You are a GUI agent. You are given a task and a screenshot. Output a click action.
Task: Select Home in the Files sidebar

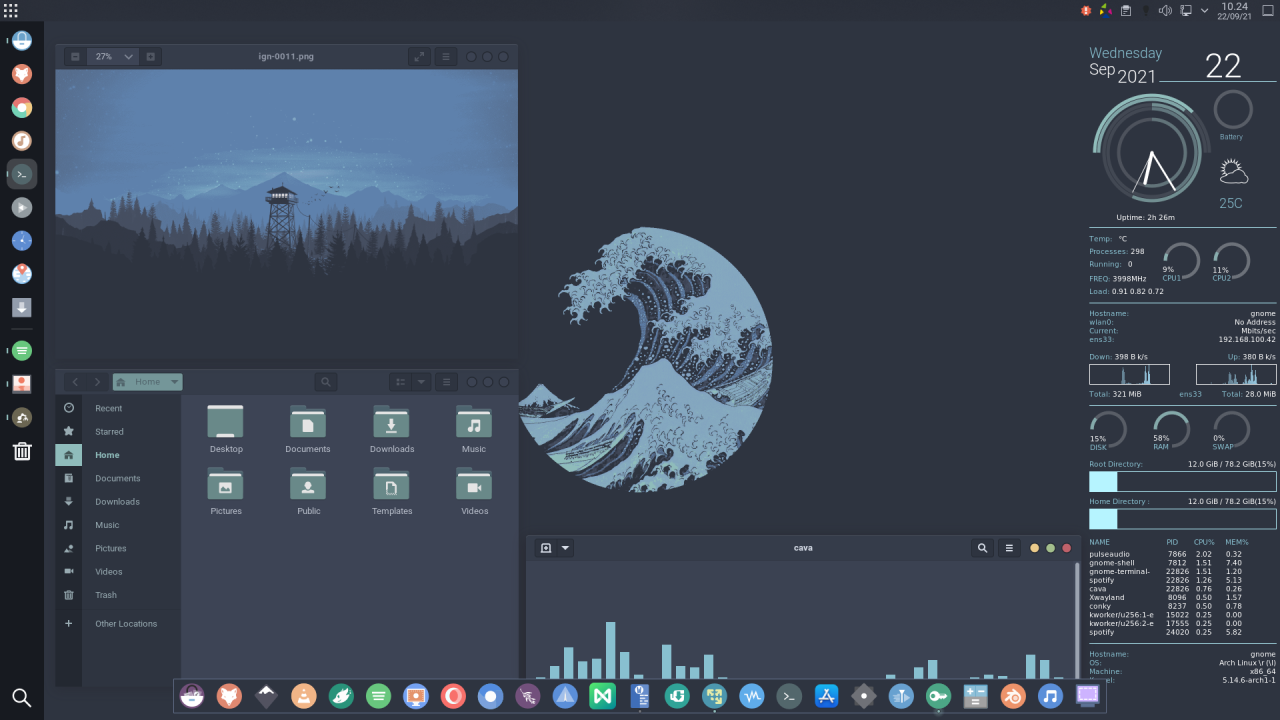(x=118, y=455)
